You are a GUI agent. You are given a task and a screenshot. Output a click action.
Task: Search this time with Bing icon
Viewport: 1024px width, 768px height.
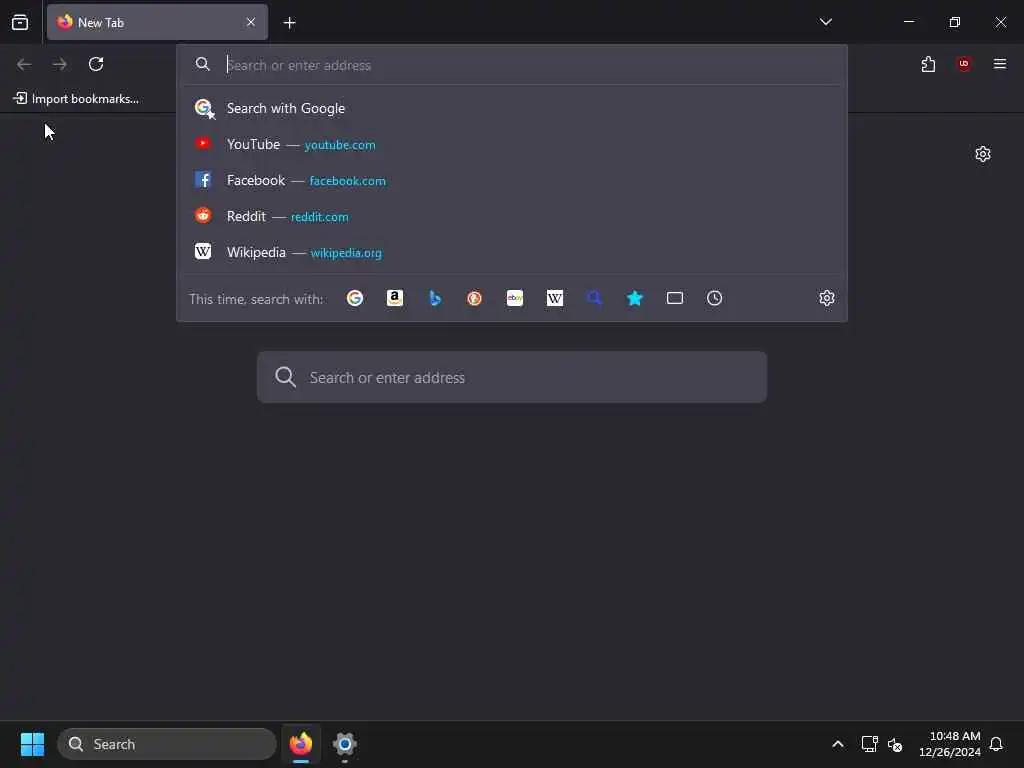435,298
